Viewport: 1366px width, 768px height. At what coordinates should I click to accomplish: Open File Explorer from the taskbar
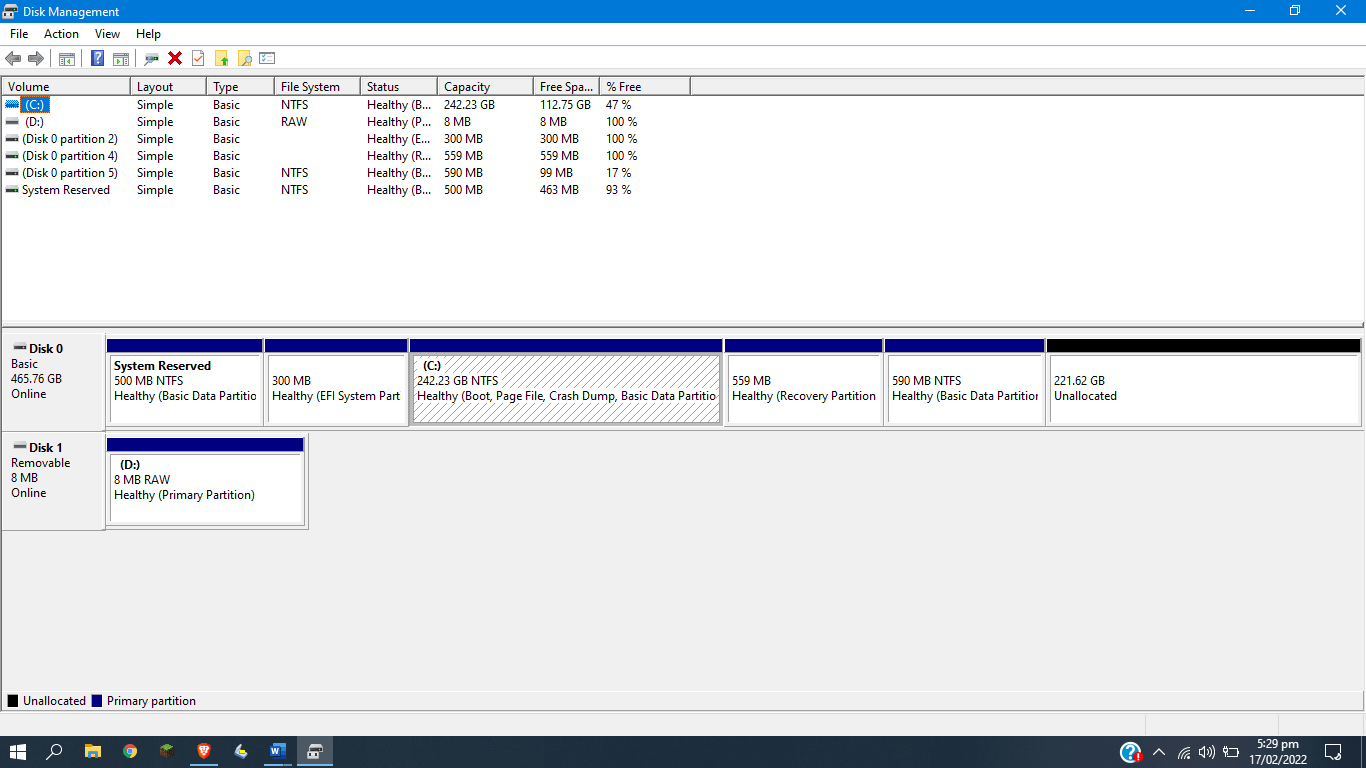[x=92, y=751]
